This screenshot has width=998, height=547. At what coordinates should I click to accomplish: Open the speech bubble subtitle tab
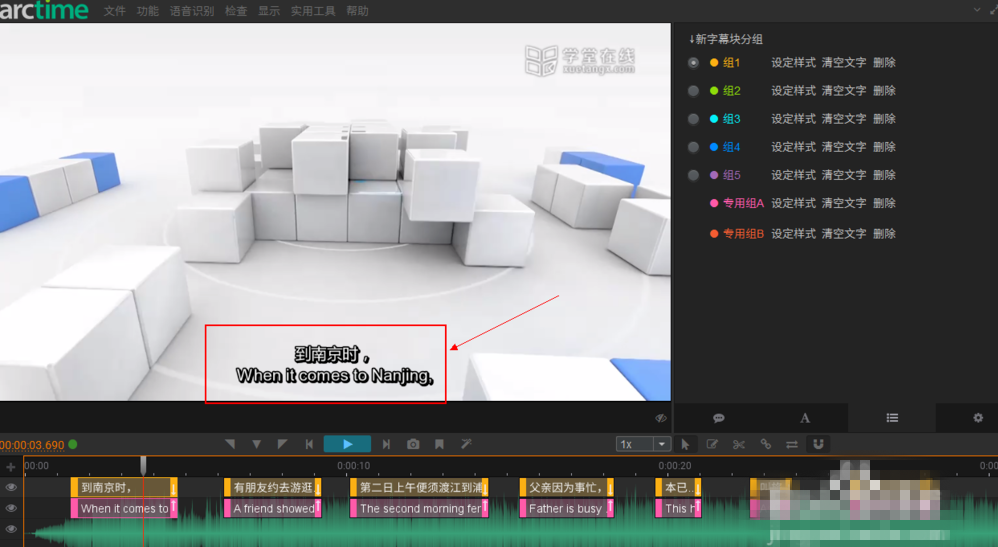point(718,418)
